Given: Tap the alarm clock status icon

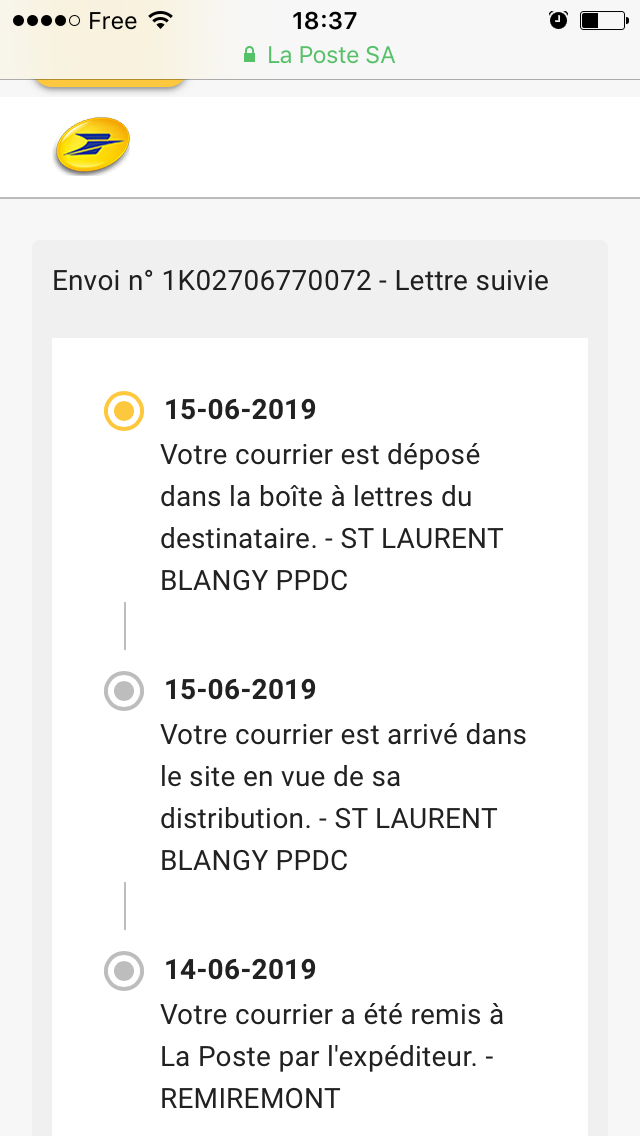Looking at the screenshot, I should pyautogui.click(x=558, y=20).
